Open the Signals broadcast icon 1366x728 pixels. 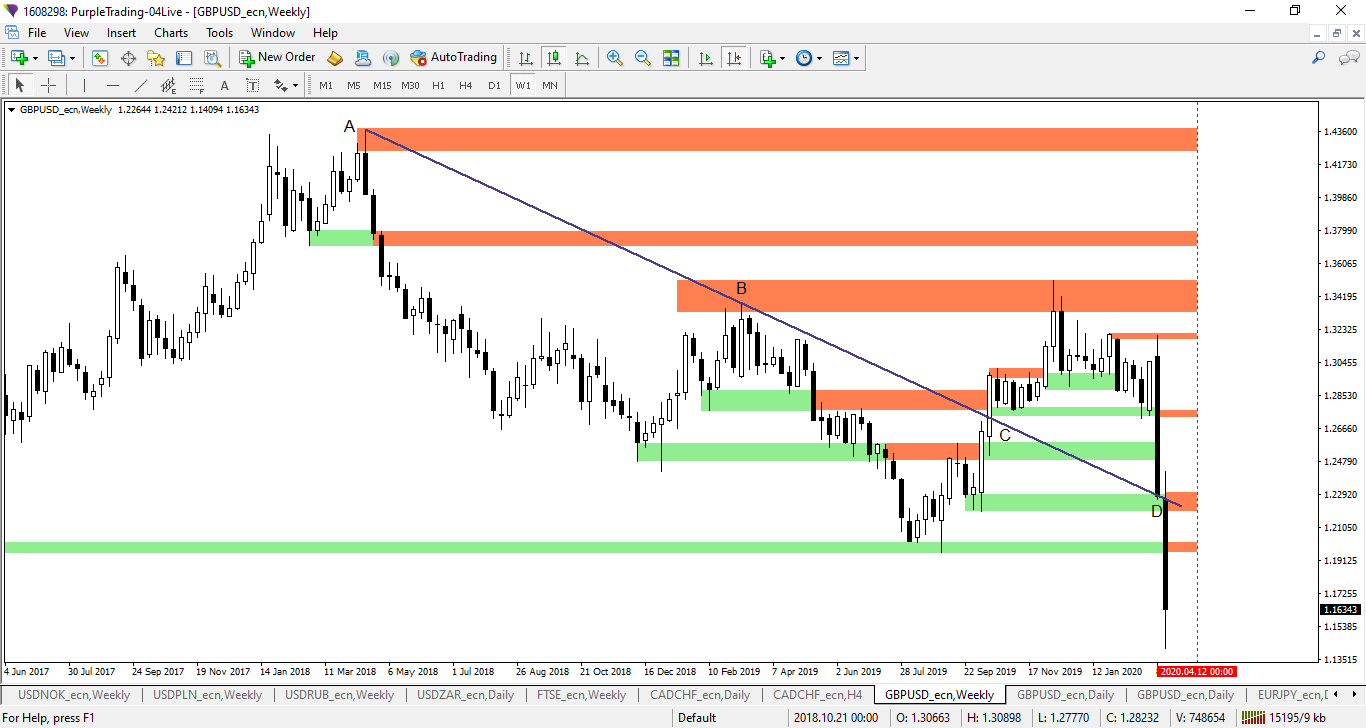pos(391,58)
